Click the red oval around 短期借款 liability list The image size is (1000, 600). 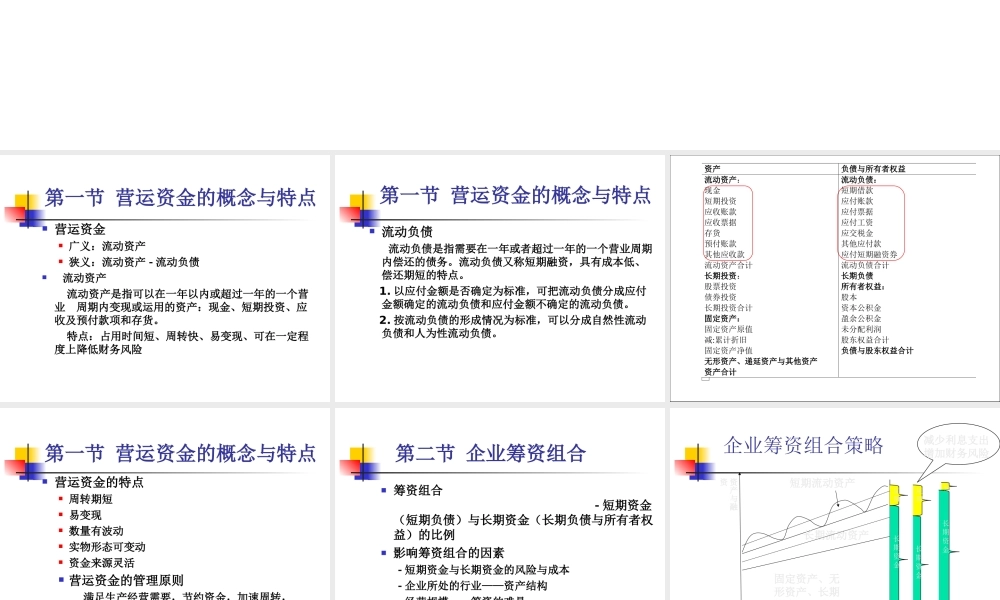872,220
